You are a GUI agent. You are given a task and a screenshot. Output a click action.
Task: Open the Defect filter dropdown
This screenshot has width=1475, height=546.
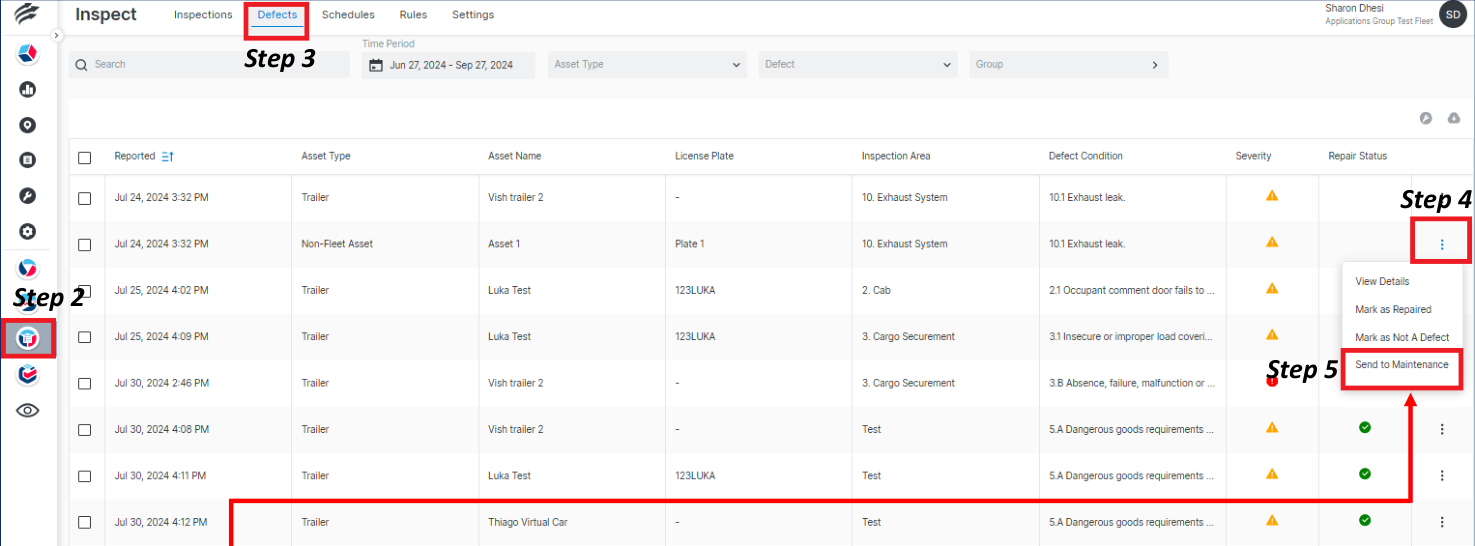pos(857,65)
